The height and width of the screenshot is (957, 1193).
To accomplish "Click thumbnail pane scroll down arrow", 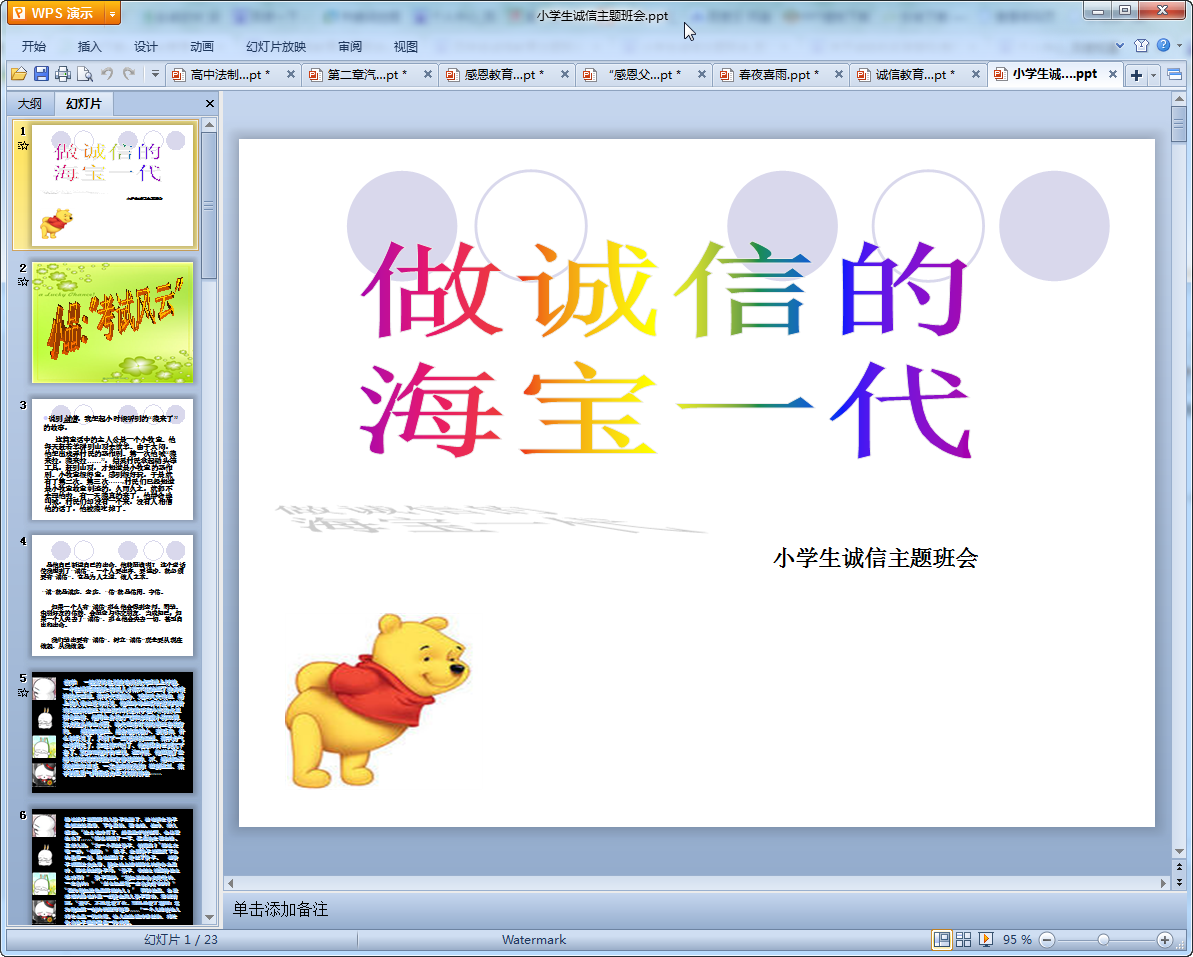I will 209,918.
